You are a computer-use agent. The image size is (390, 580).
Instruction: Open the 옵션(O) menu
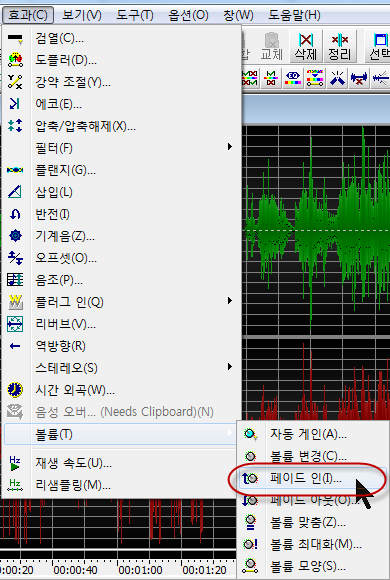tap(188, 15)
